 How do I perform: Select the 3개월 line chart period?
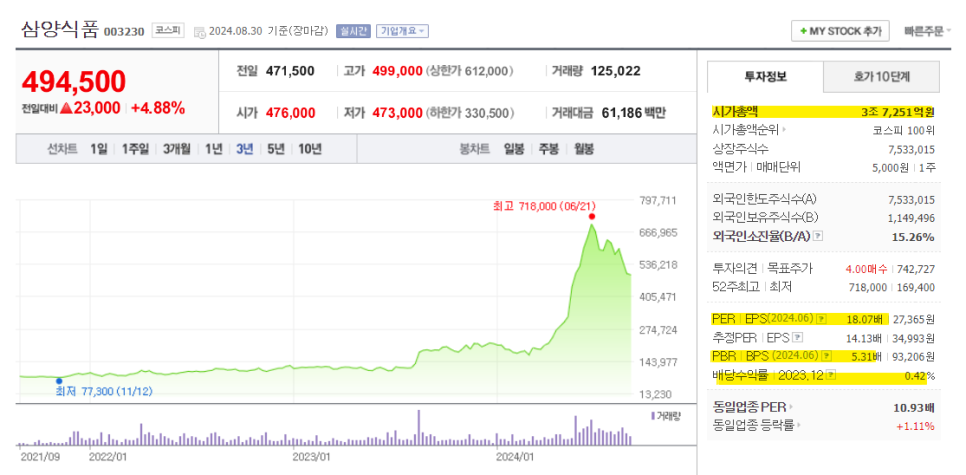(x=177, y=149)
